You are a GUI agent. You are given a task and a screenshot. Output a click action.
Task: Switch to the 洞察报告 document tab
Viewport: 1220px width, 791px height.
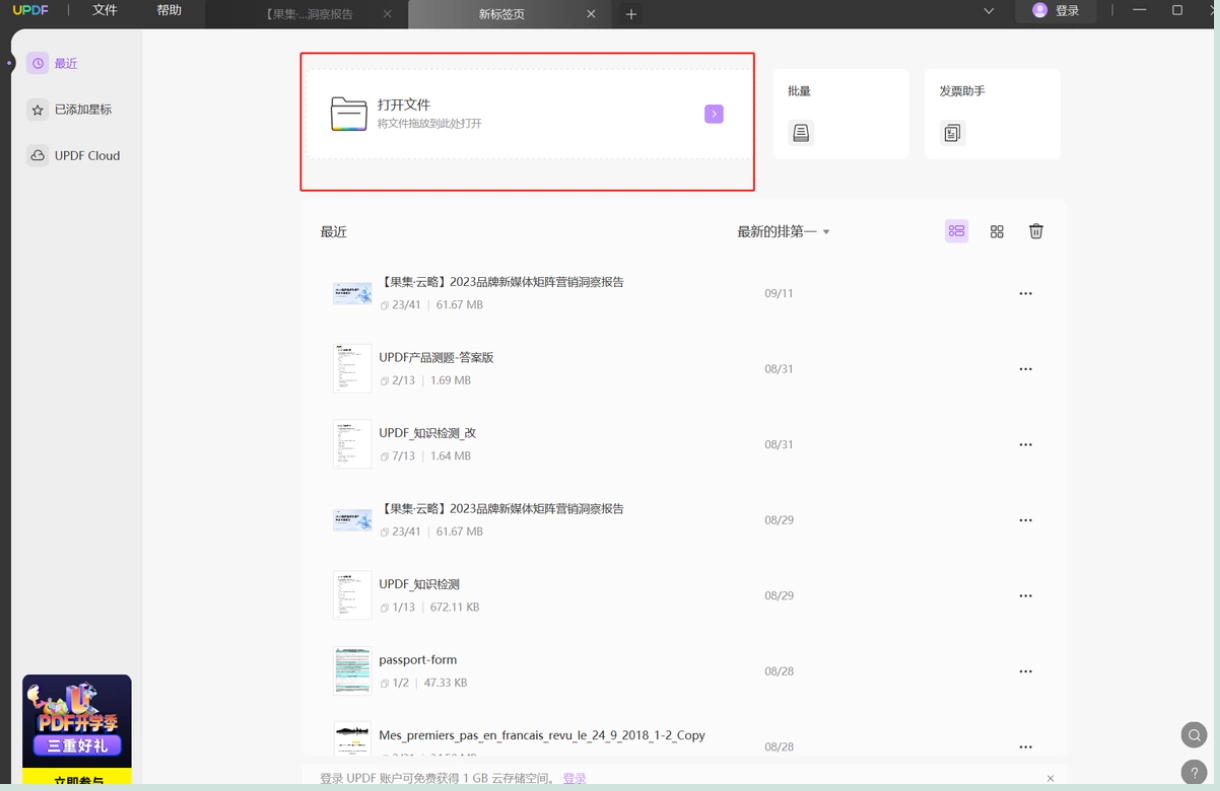point(309,14)
